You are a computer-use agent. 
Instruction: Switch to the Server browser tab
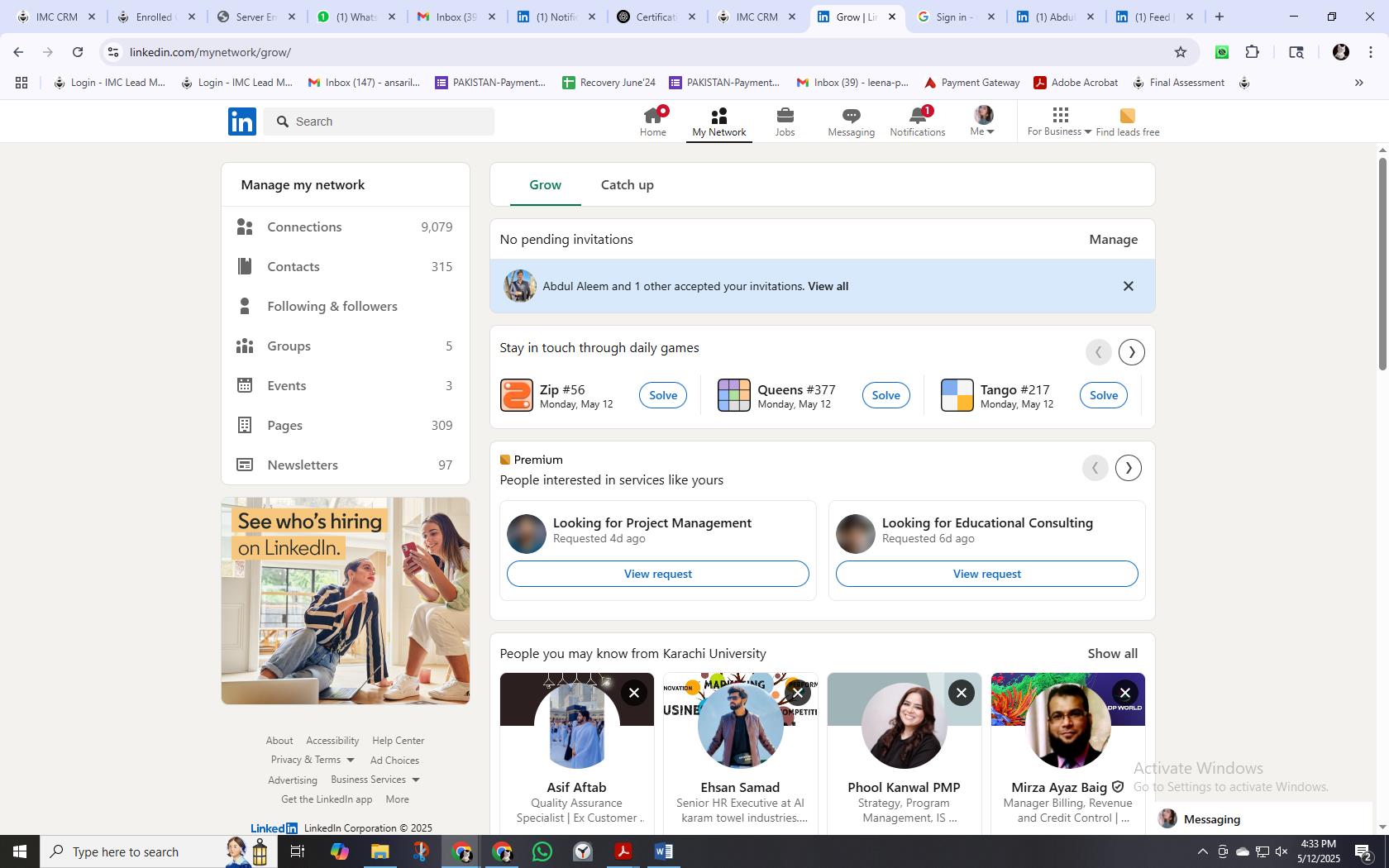255,17
